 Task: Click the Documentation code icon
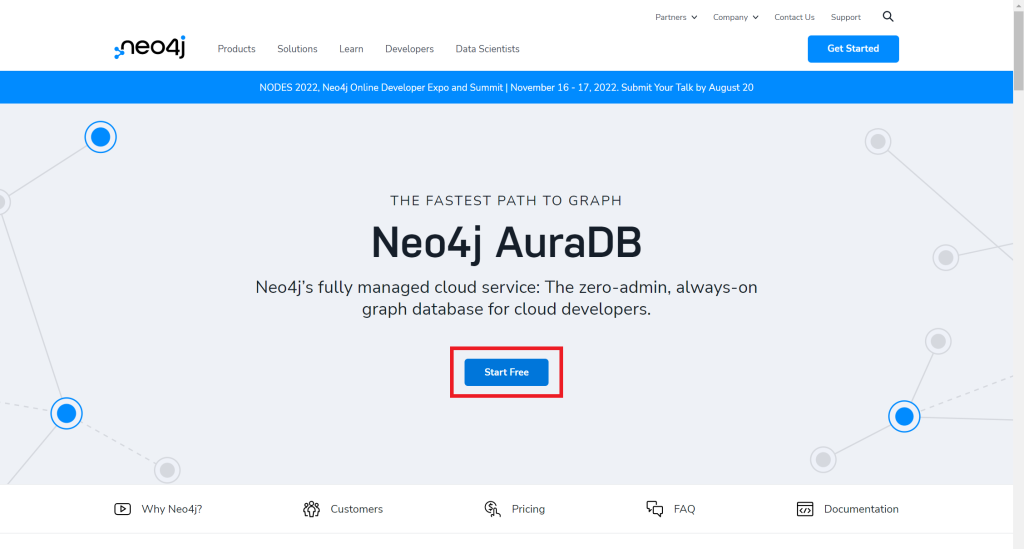coord(805,509)
